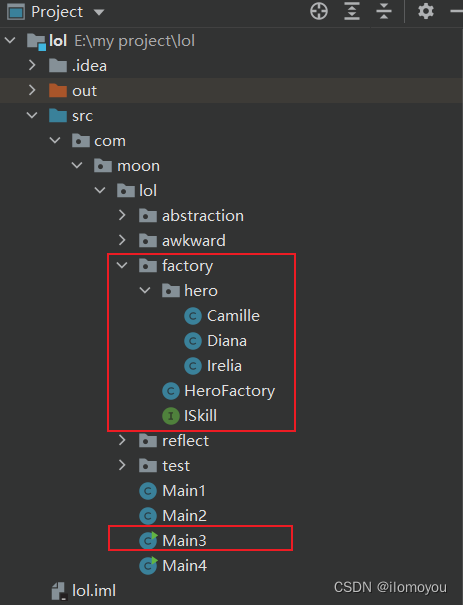This screenshot has width=463, height=605.
Task: Hide the Project tool window
Action: pyautogui.click(x=457, y=12)
